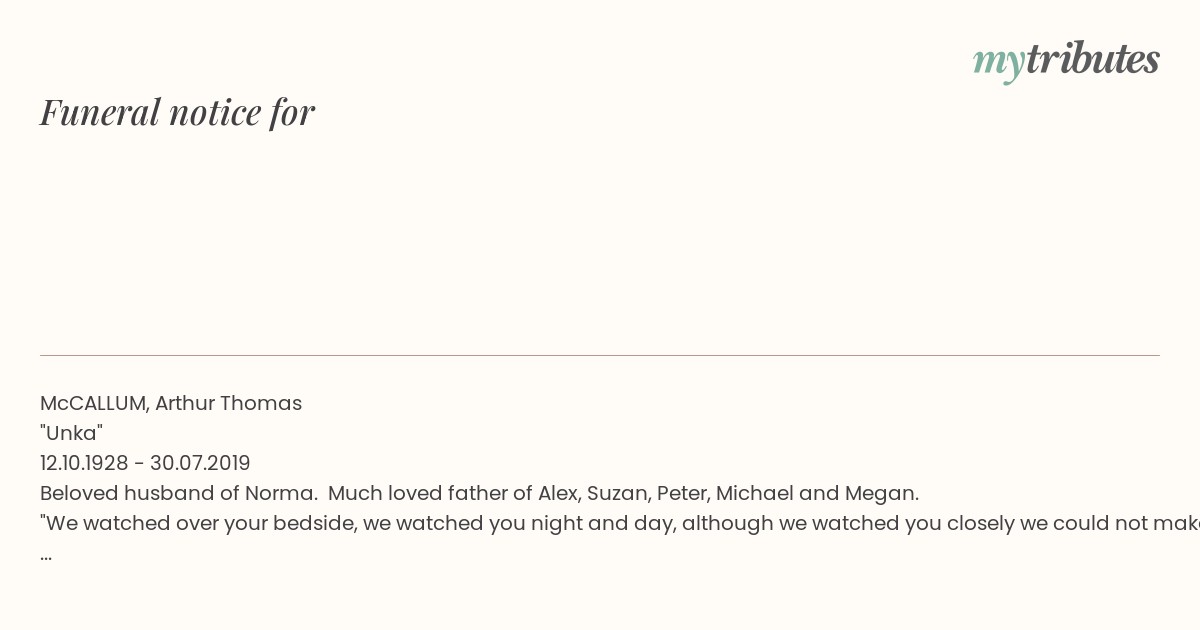Select the death date 30.07.2019
1200x630 pixels.
tap(200, 463)
